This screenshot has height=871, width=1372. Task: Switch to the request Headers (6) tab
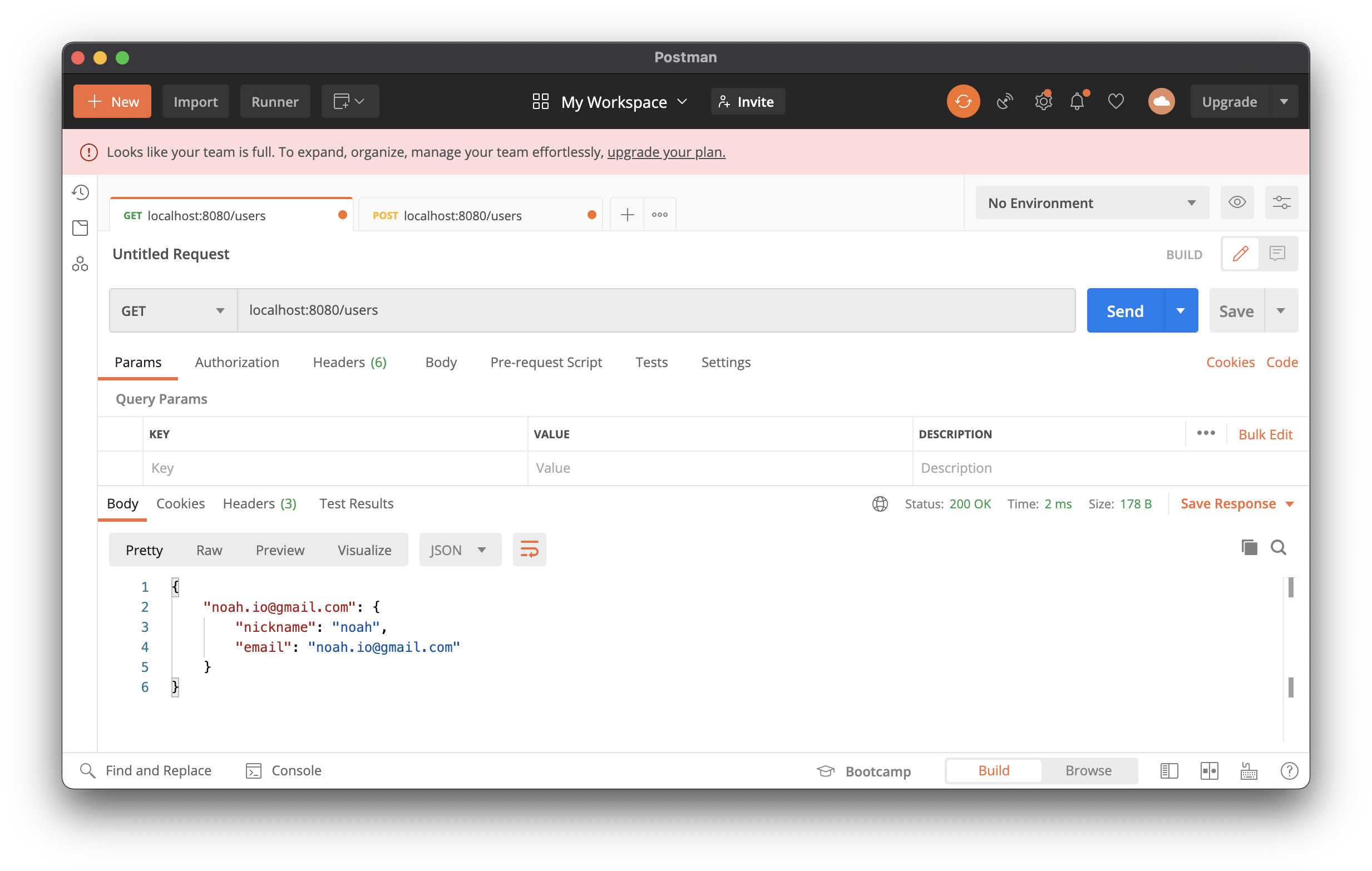(349, 362)
